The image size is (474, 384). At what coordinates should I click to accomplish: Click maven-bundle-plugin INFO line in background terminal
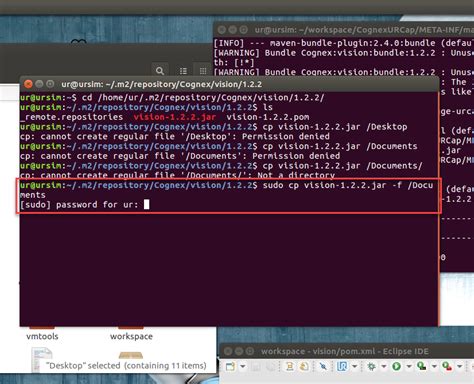click(x=343, y=43)
